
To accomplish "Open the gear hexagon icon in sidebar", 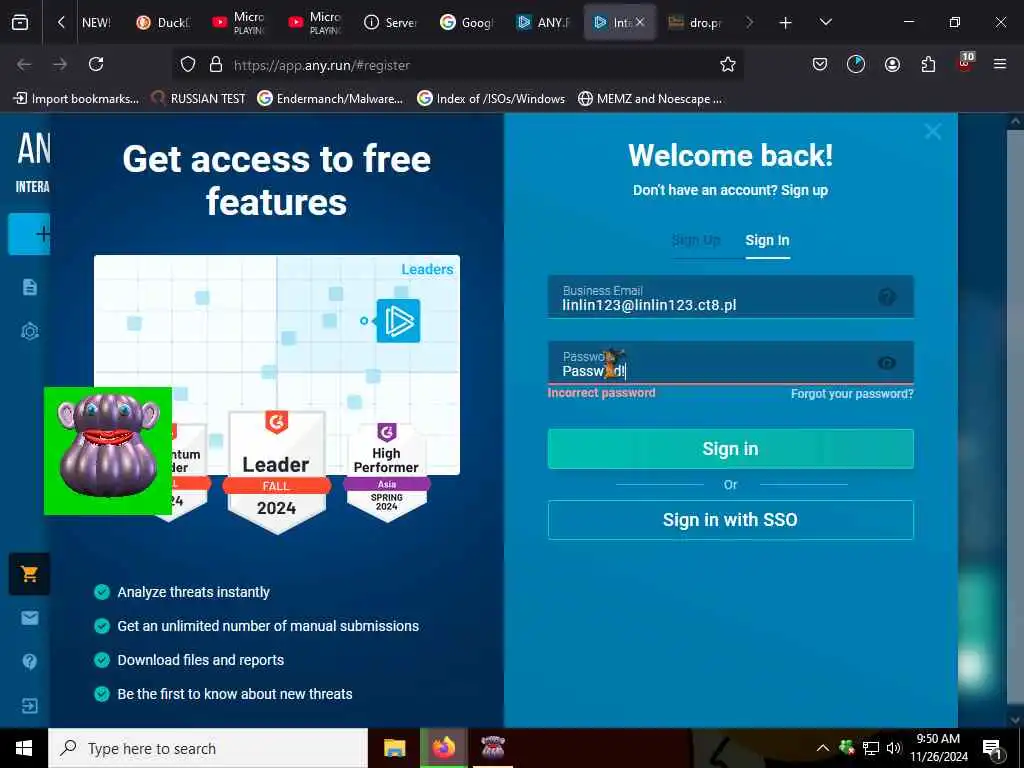I will click(30, 332).
